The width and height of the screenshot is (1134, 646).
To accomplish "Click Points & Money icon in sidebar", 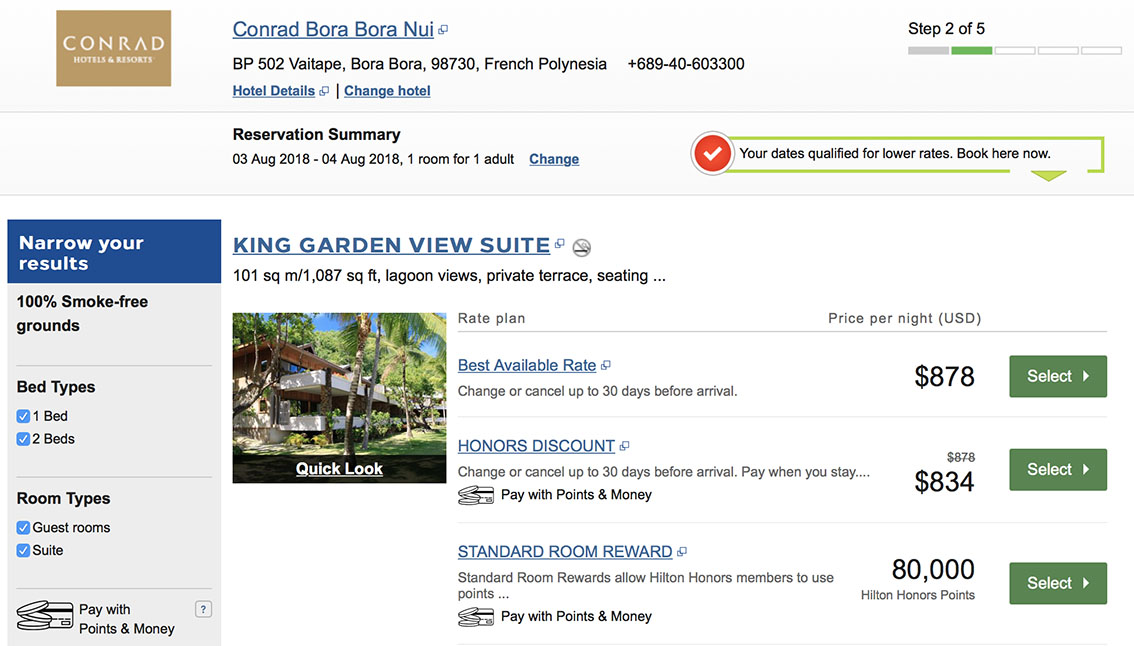I will click(45, 616).
